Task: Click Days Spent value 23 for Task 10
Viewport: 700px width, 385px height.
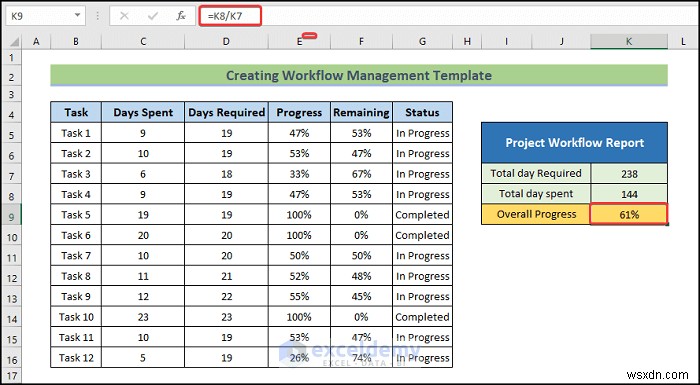Action: (143, 317)
